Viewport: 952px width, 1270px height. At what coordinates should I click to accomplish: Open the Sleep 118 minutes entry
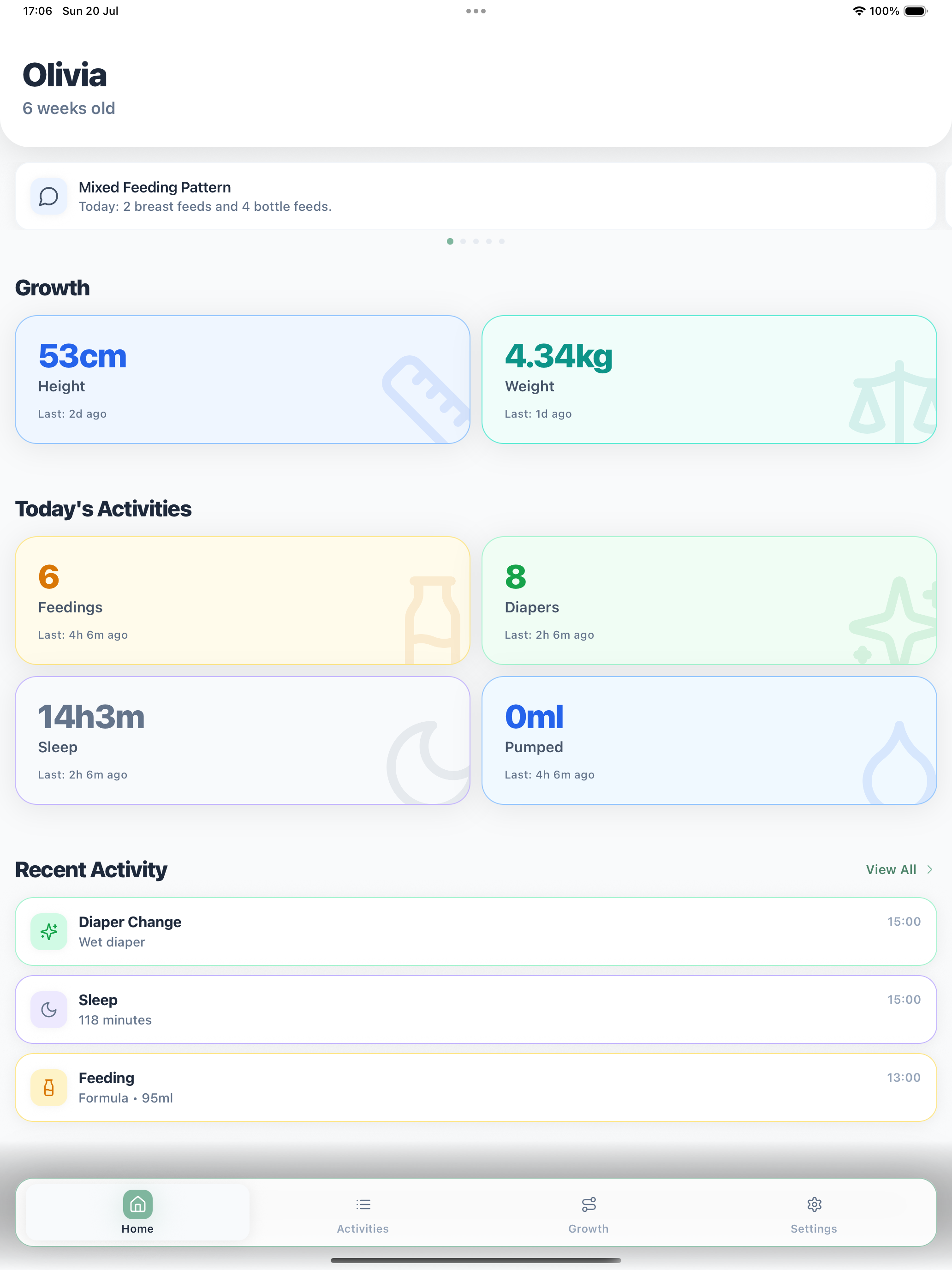coord(476,1009)
